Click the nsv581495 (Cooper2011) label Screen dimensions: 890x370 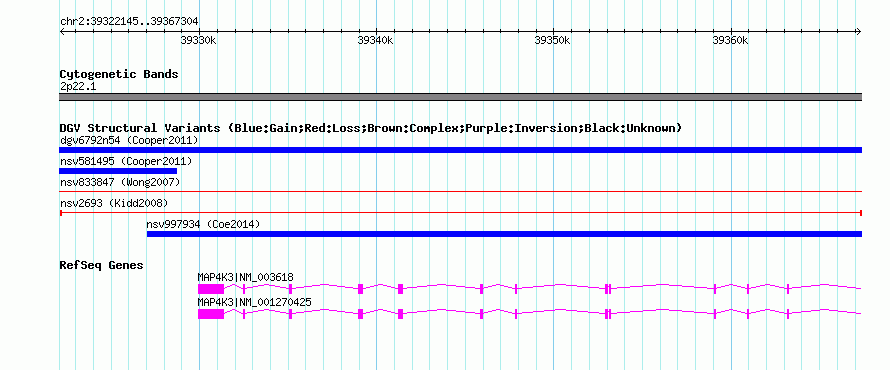coord(126,162)
